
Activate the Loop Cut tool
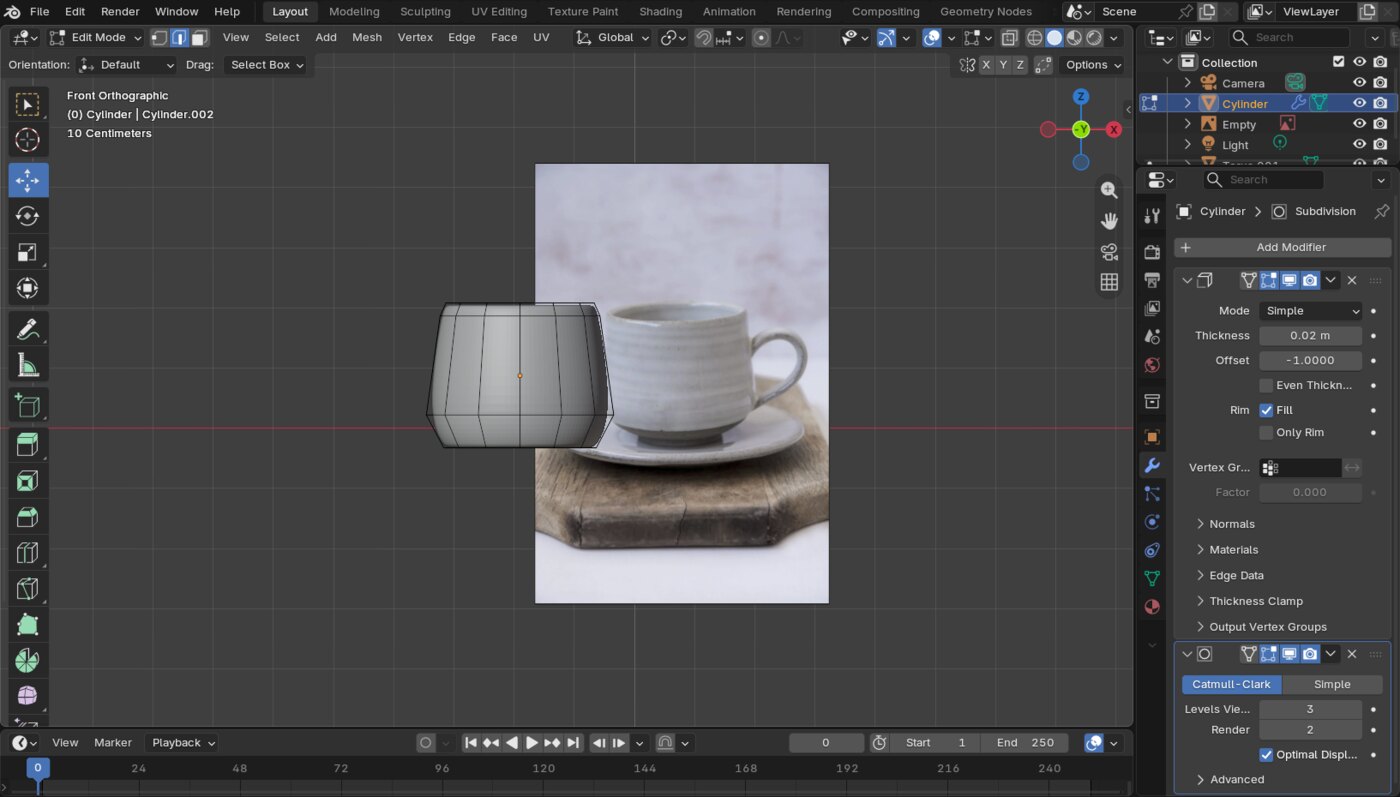[x=28, y=553]
